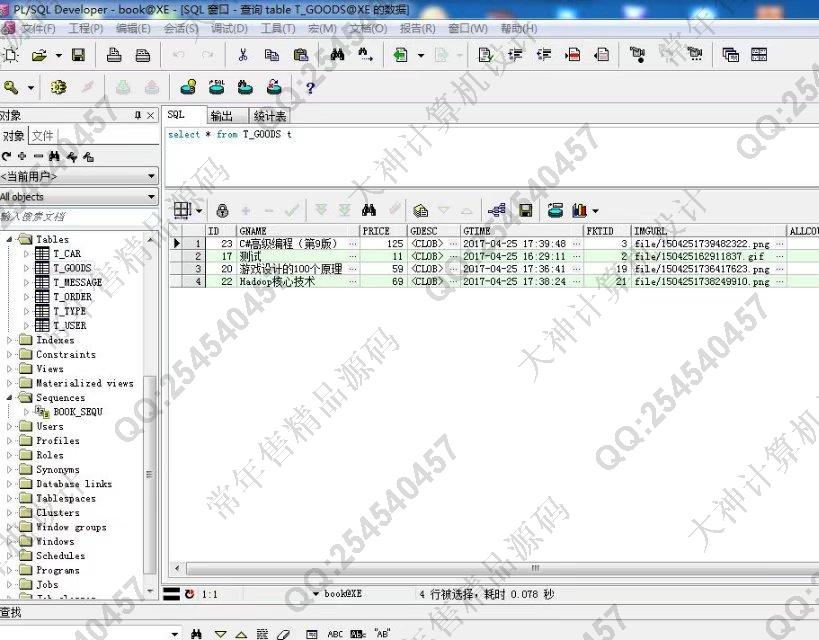This screenshot has width=819, height=640.
Task: Click the GNAME column header
Action: pyautogui.click(x=298, y=230)
